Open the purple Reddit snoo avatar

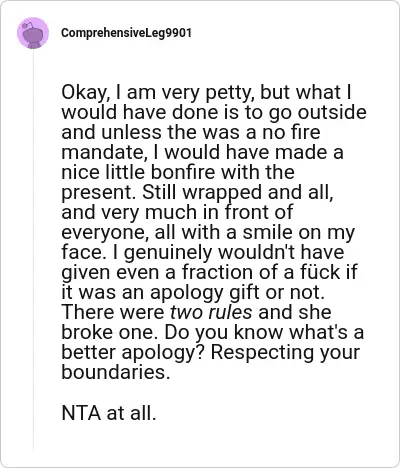[x=33, y=33]
